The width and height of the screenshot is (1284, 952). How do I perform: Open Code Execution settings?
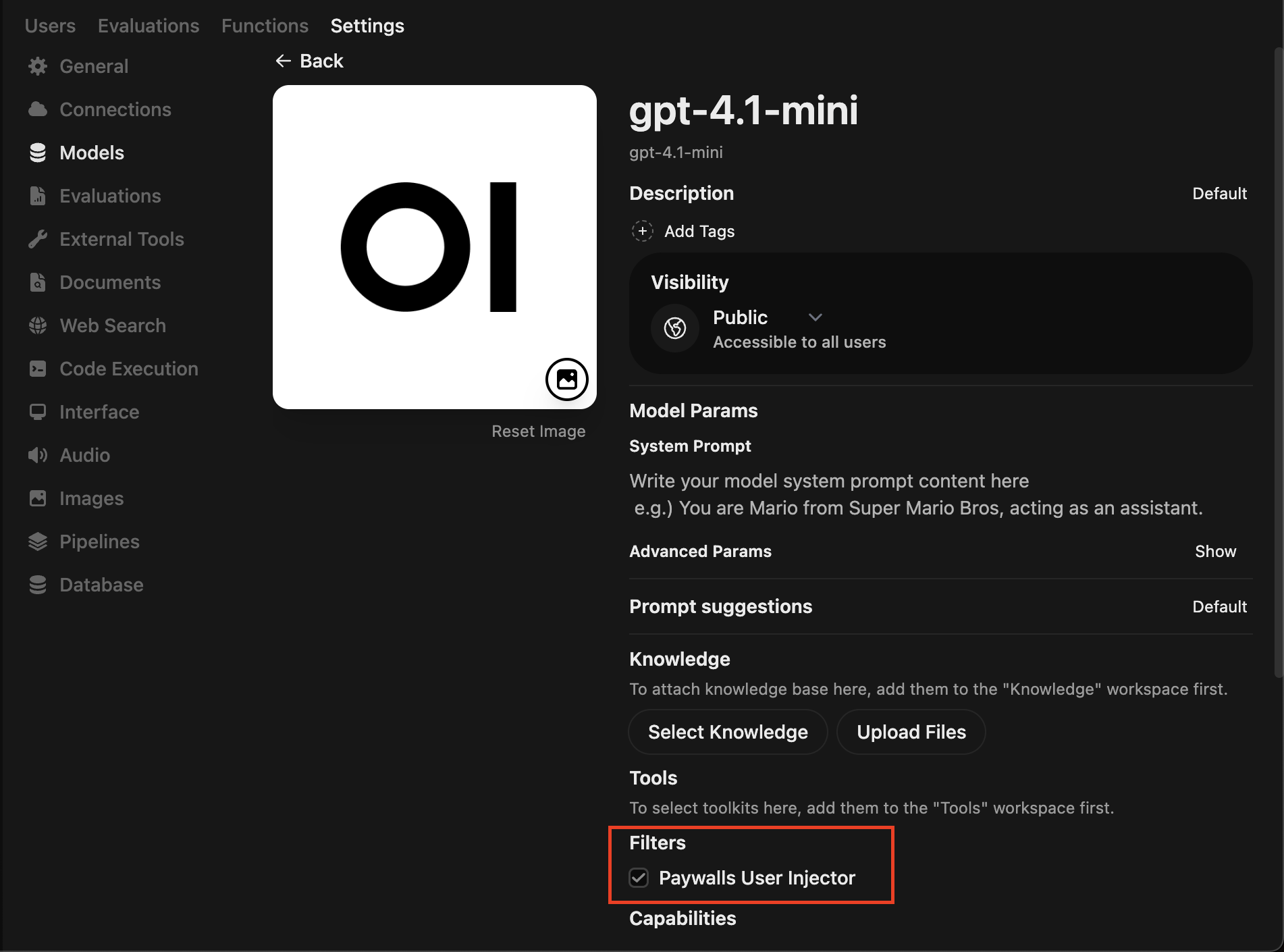[129, 369]
